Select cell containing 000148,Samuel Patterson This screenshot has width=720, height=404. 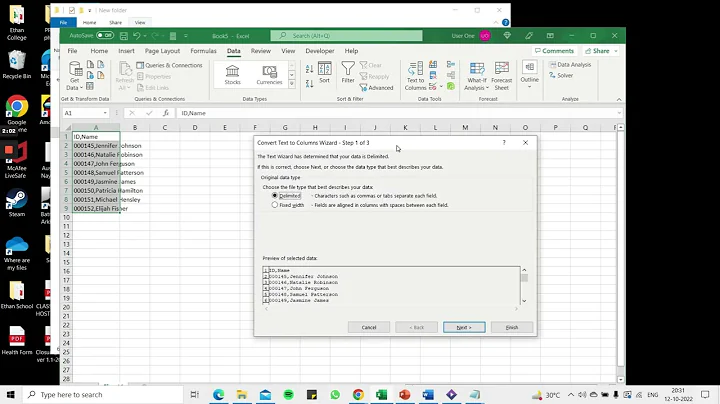tap(96, 173)
